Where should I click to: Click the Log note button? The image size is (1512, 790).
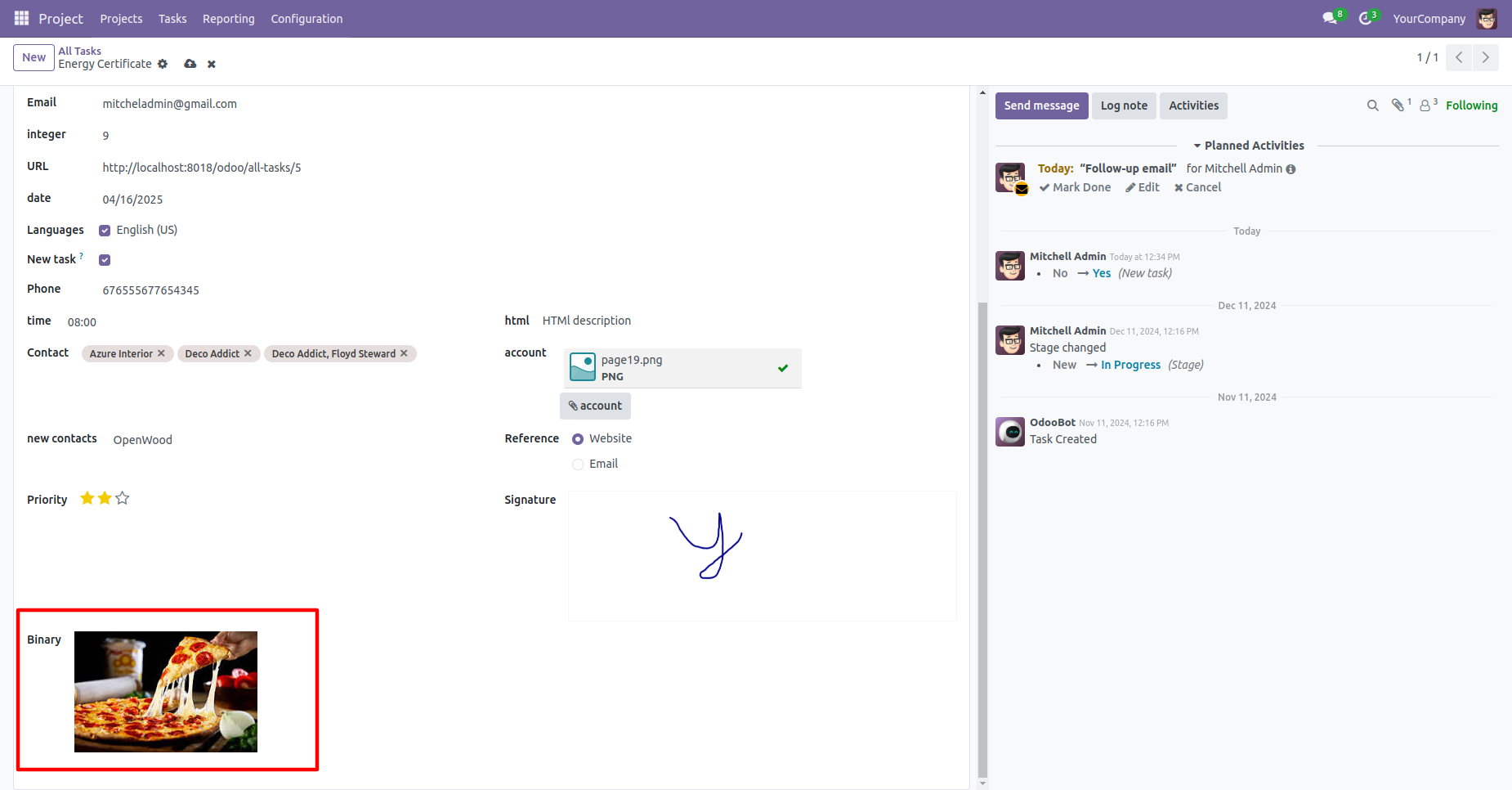tap(1124, 105)
